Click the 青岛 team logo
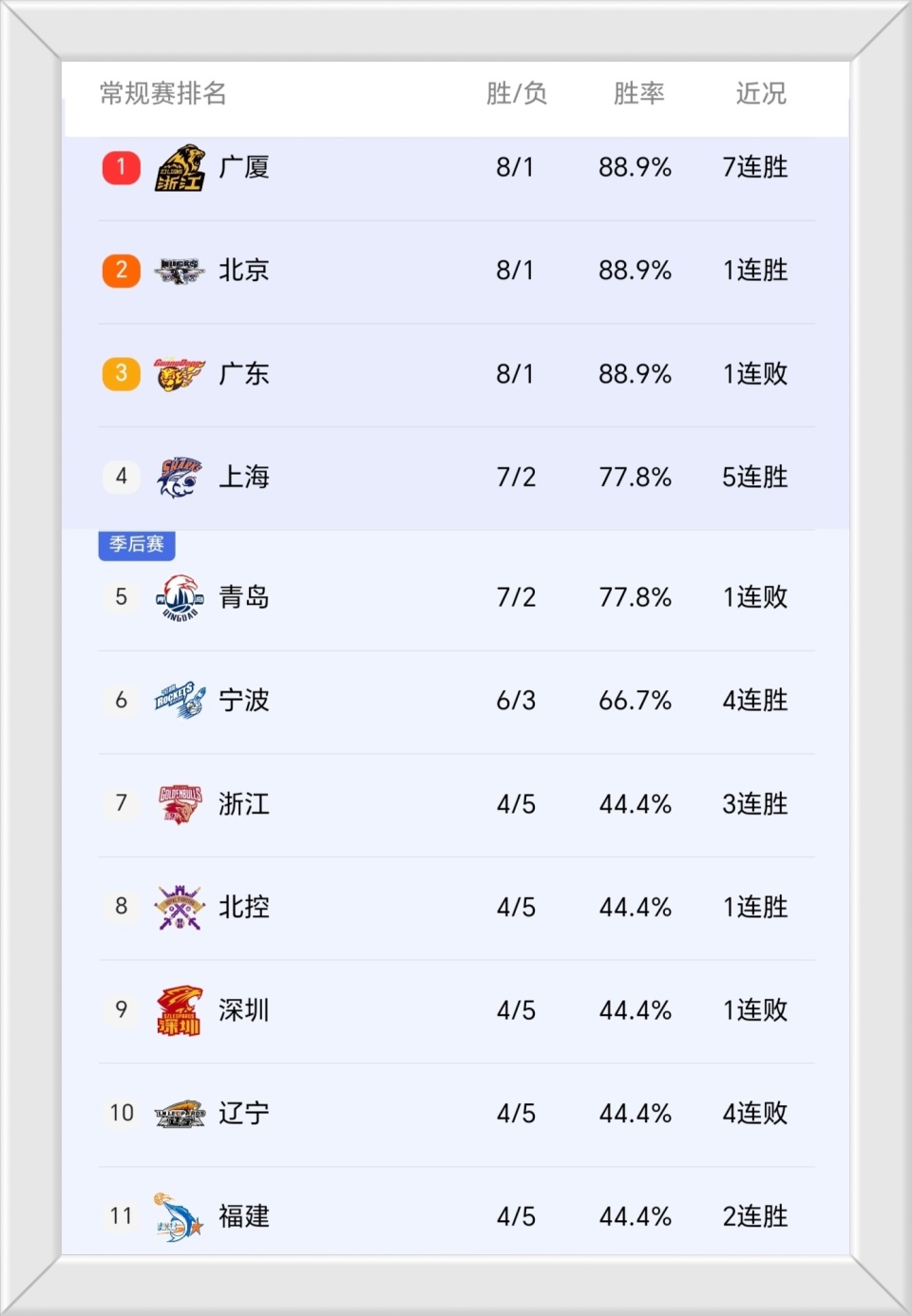Image resolution: width=912 pixels, height=1316 pixels. (179, 597)
